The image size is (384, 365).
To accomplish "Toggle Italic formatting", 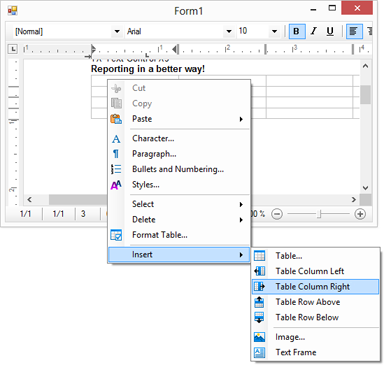I will tap(313, 31).
